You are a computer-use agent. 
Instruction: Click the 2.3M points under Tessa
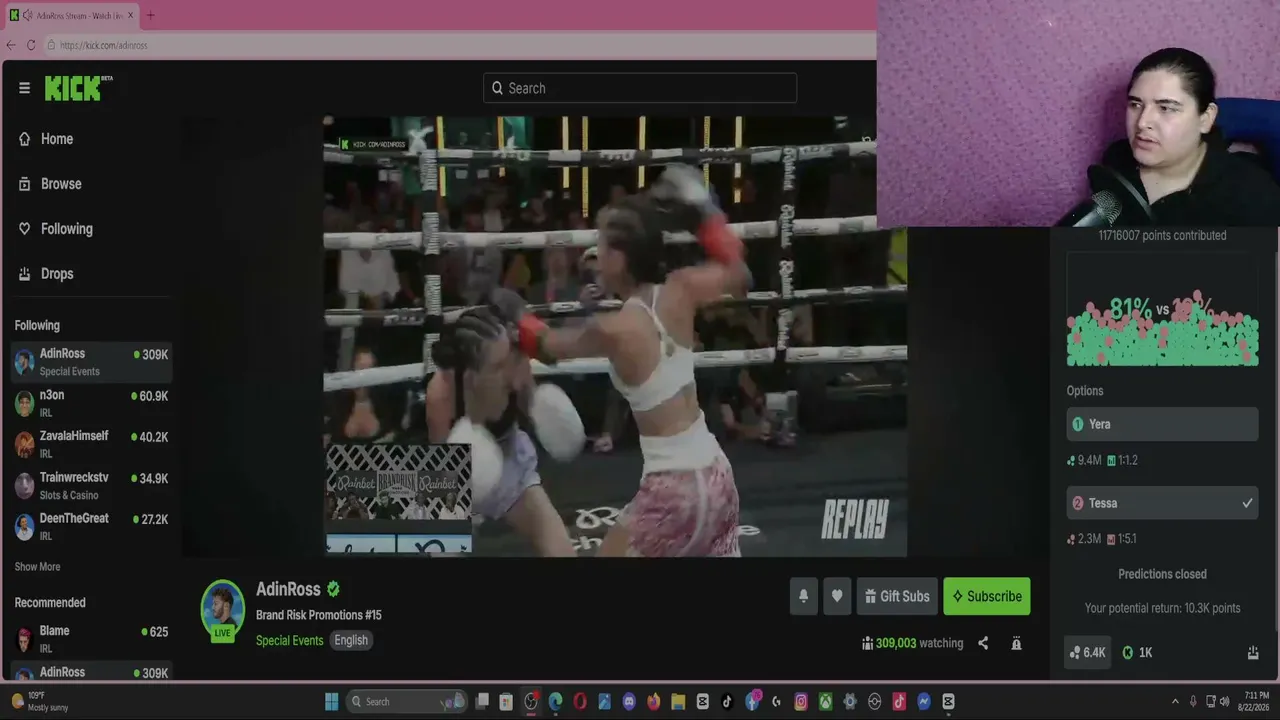click(1084, 539)
